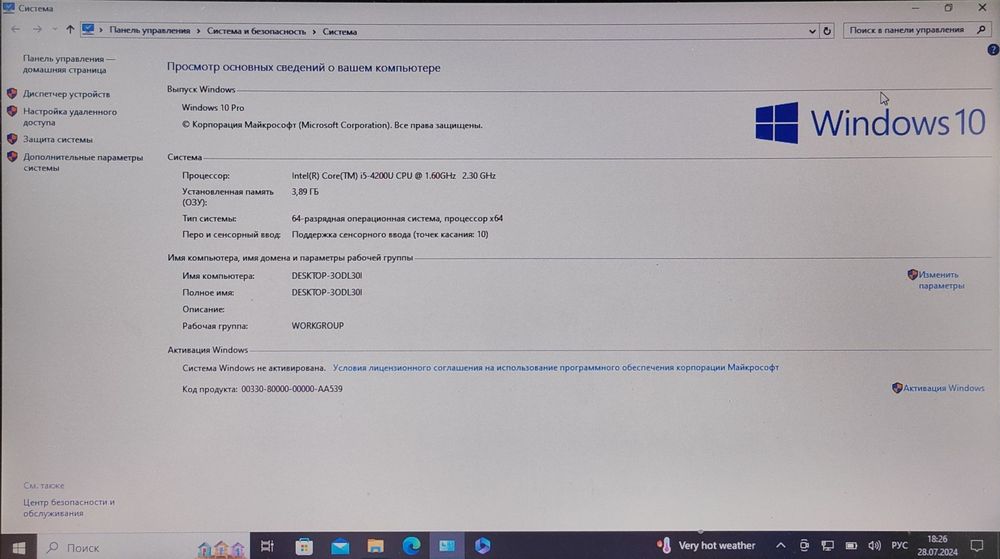Click workgroup value 'WORKGROUP'
1000x559 pixels.
pyautogui.click(x=318, y=325)
